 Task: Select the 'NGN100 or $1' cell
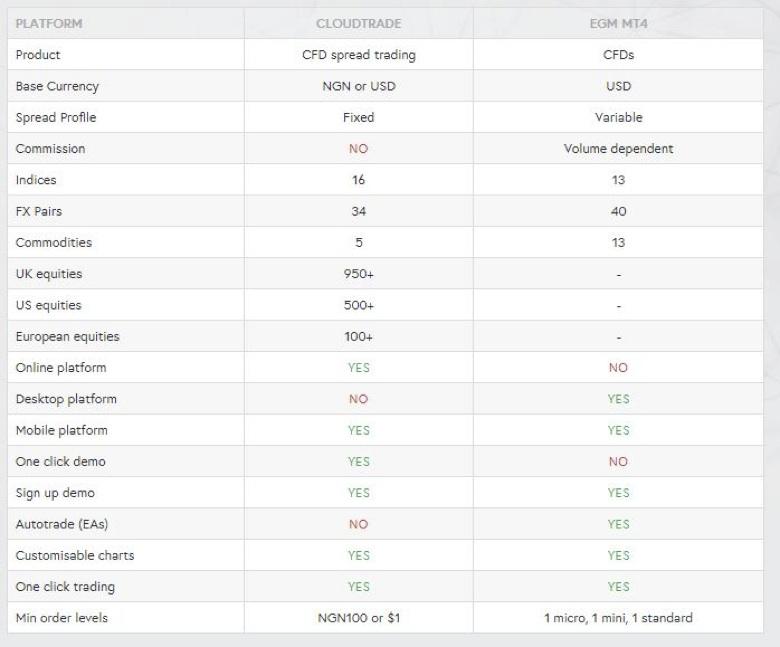(x=358, y=618)
